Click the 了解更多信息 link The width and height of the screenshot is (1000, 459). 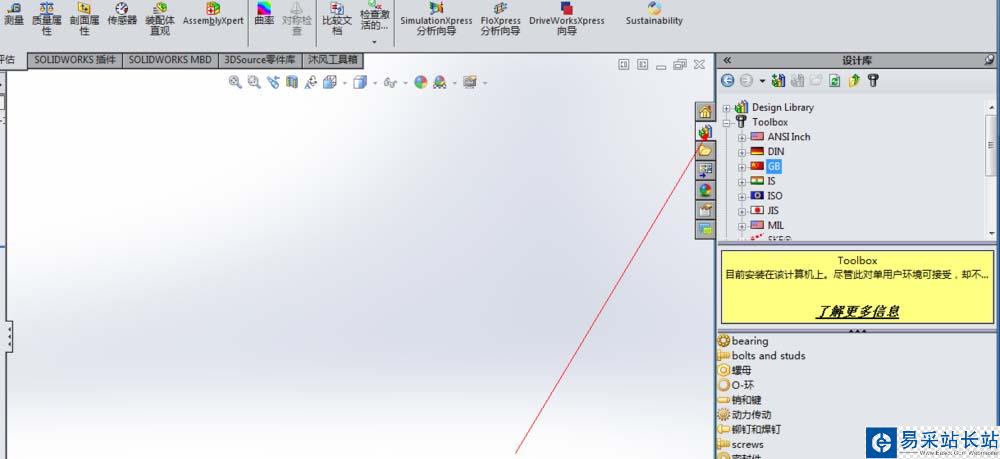pos(857,312)
